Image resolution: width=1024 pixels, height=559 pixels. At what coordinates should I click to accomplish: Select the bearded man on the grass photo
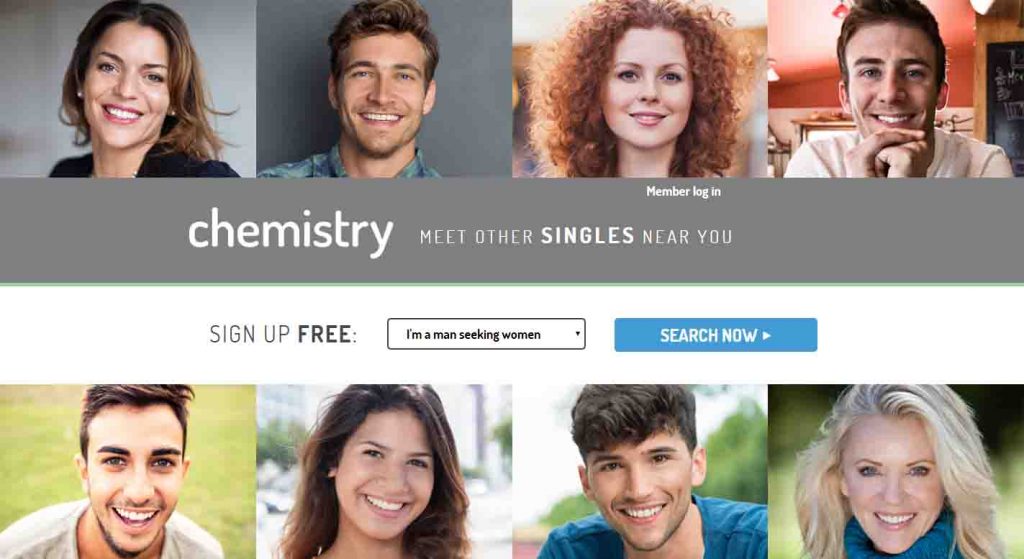[x=128, y=471]
